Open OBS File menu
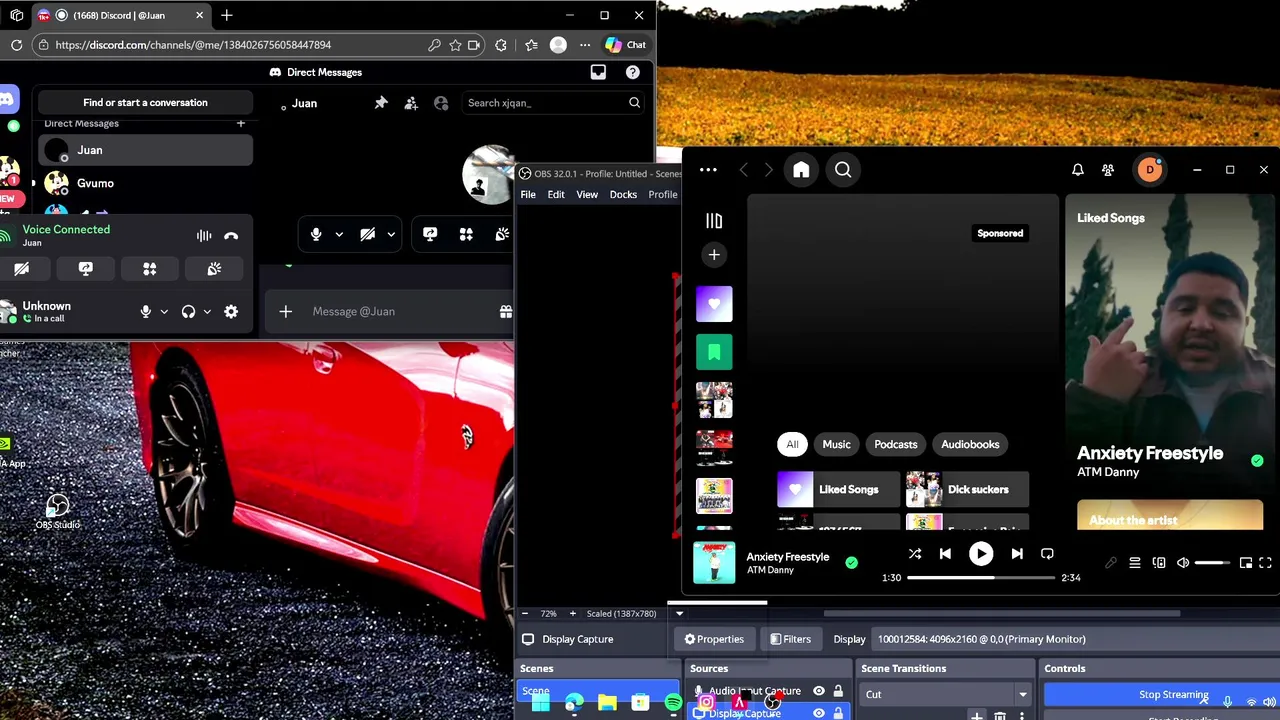 pyautogui.click(x=528, y=194)
